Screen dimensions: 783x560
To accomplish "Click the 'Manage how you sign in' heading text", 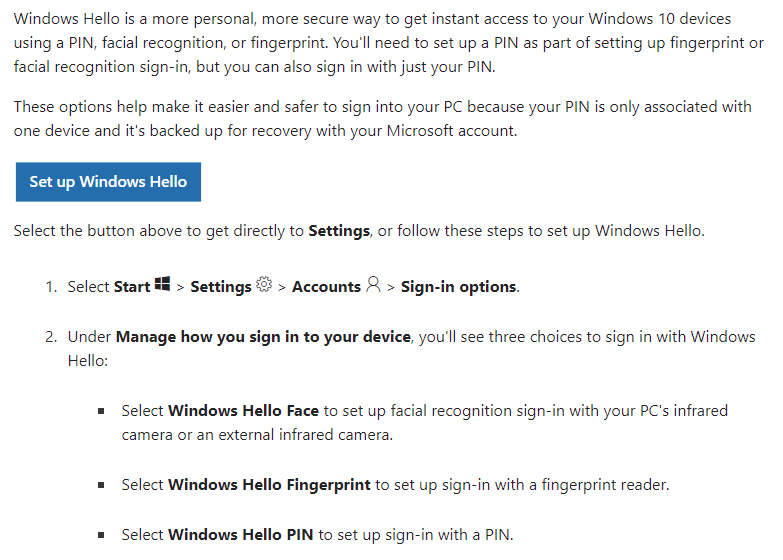I will pos(263,337).
